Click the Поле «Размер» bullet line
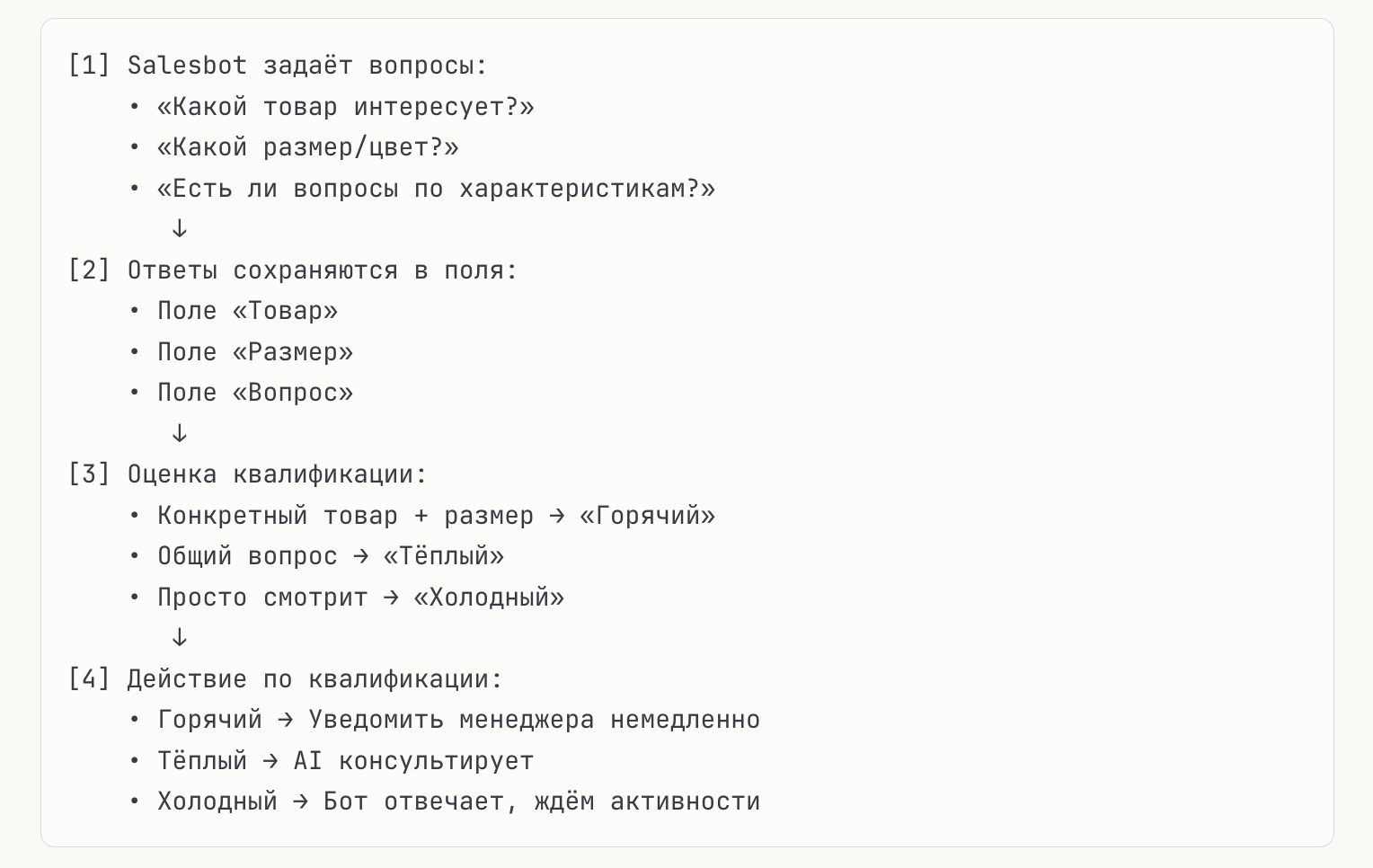The height and width of the screenshot is (868, 1373). coord(255,352)
